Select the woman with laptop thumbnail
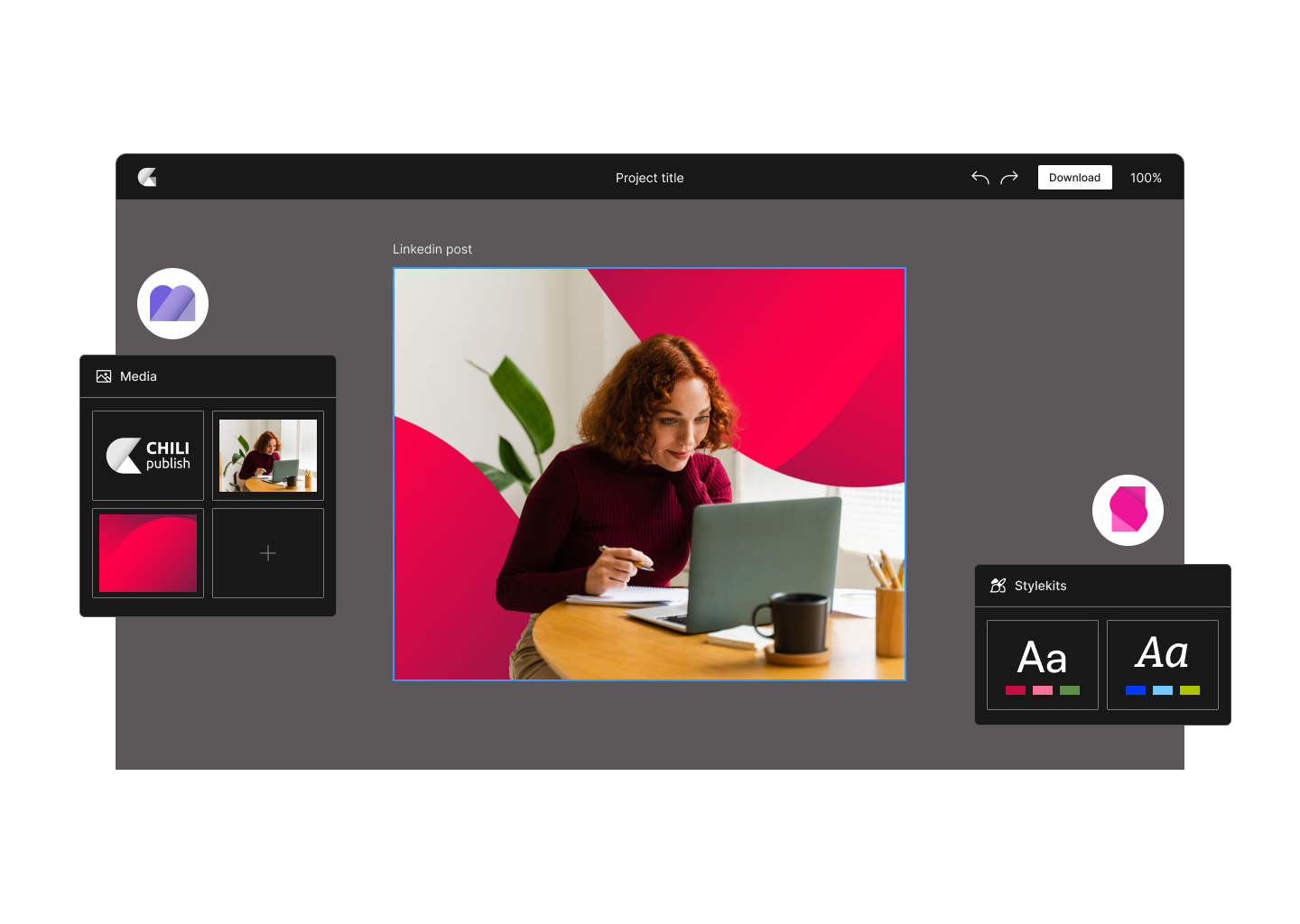1300x924 pixels. point(268,456)
